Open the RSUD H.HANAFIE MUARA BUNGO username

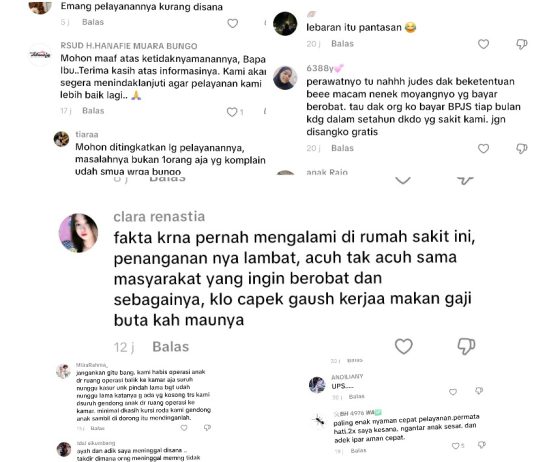129,46
